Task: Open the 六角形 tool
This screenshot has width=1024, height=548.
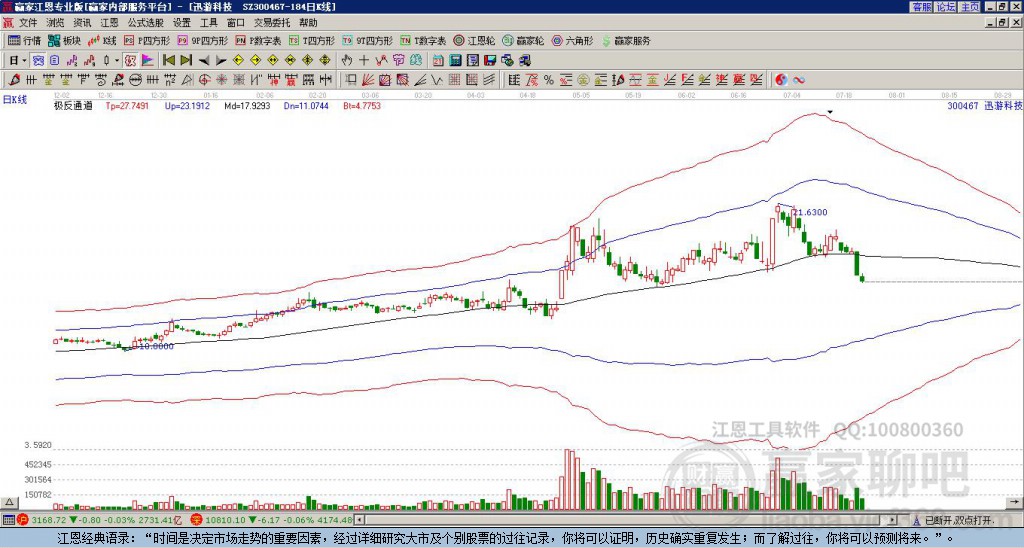Action: coord(572,40)
